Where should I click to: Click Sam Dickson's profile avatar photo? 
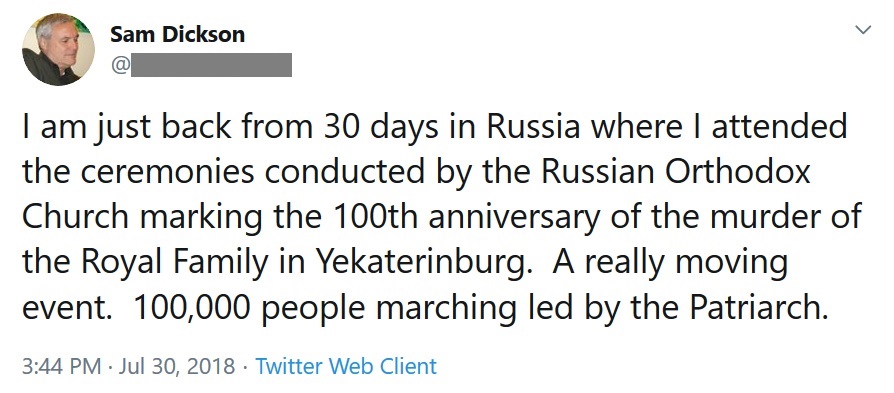click(x=58, y=50)
